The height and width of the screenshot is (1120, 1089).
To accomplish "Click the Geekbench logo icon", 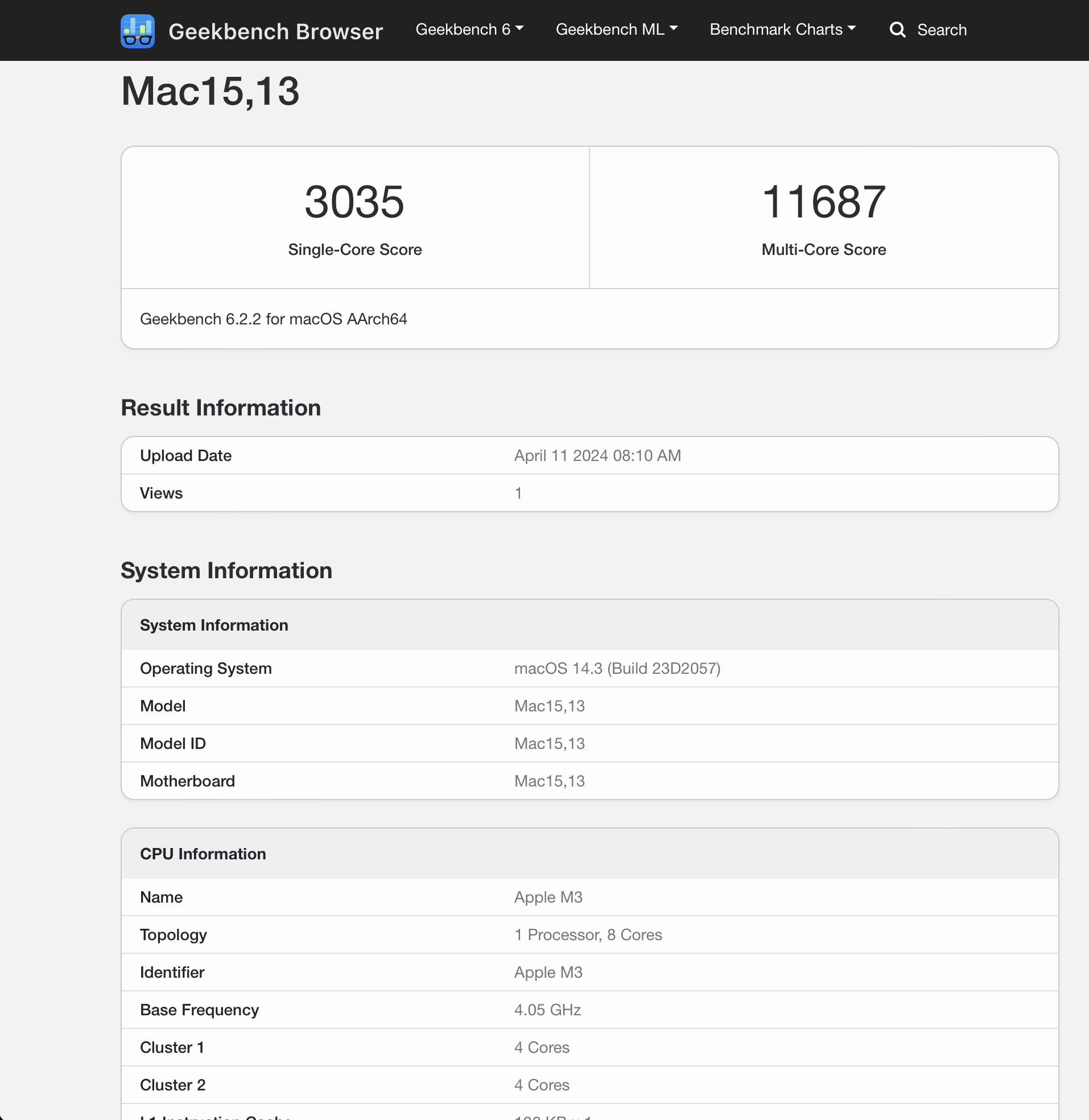I will pyautogui.click(x=138, y=31).
